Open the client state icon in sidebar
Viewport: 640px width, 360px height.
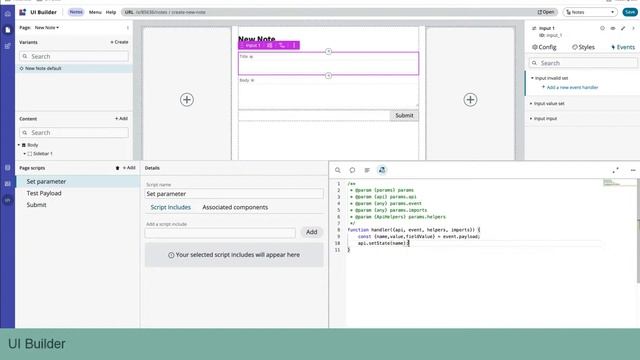point(7,184)
